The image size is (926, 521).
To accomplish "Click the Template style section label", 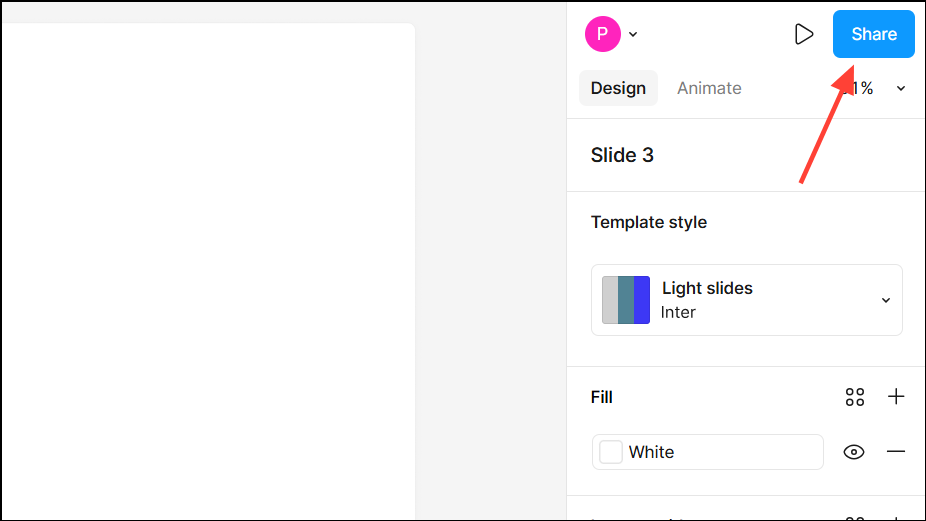I will coord(649,222).
